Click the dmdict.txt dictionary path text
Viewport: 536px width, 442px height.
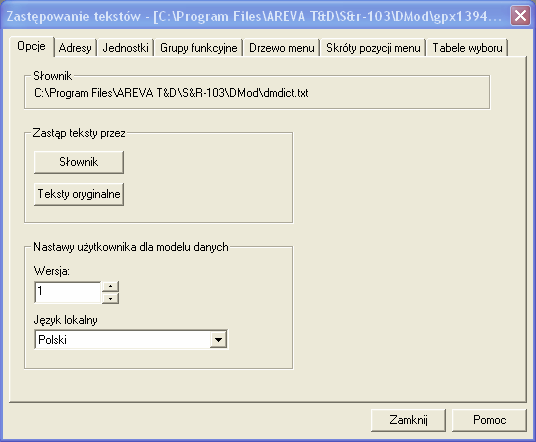[x=171, y=93]
